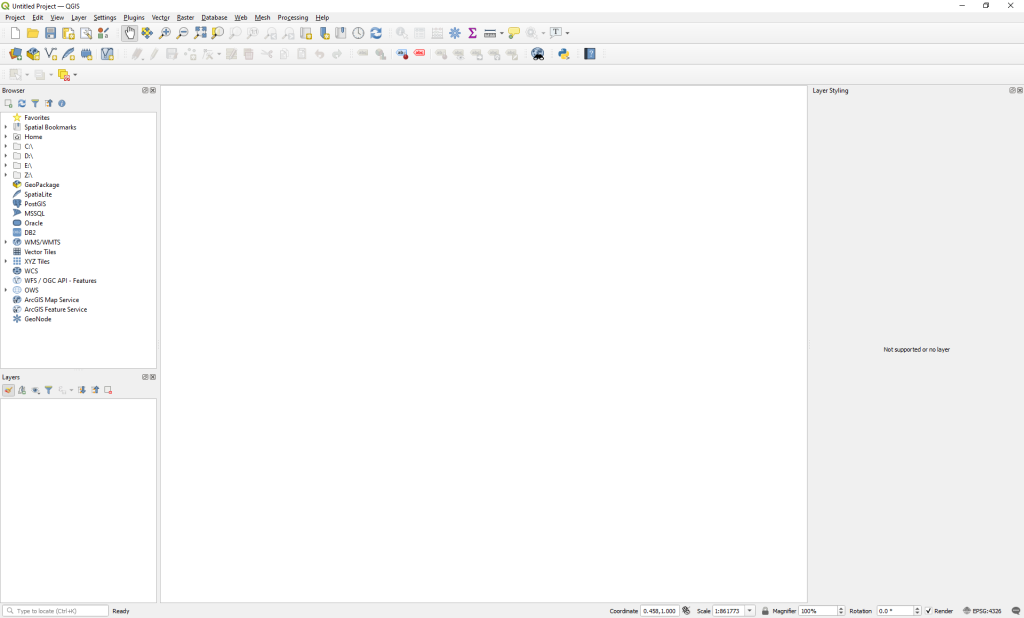Create a new GeoPackage layer
1024x618 pixels.
click(33, 53)
